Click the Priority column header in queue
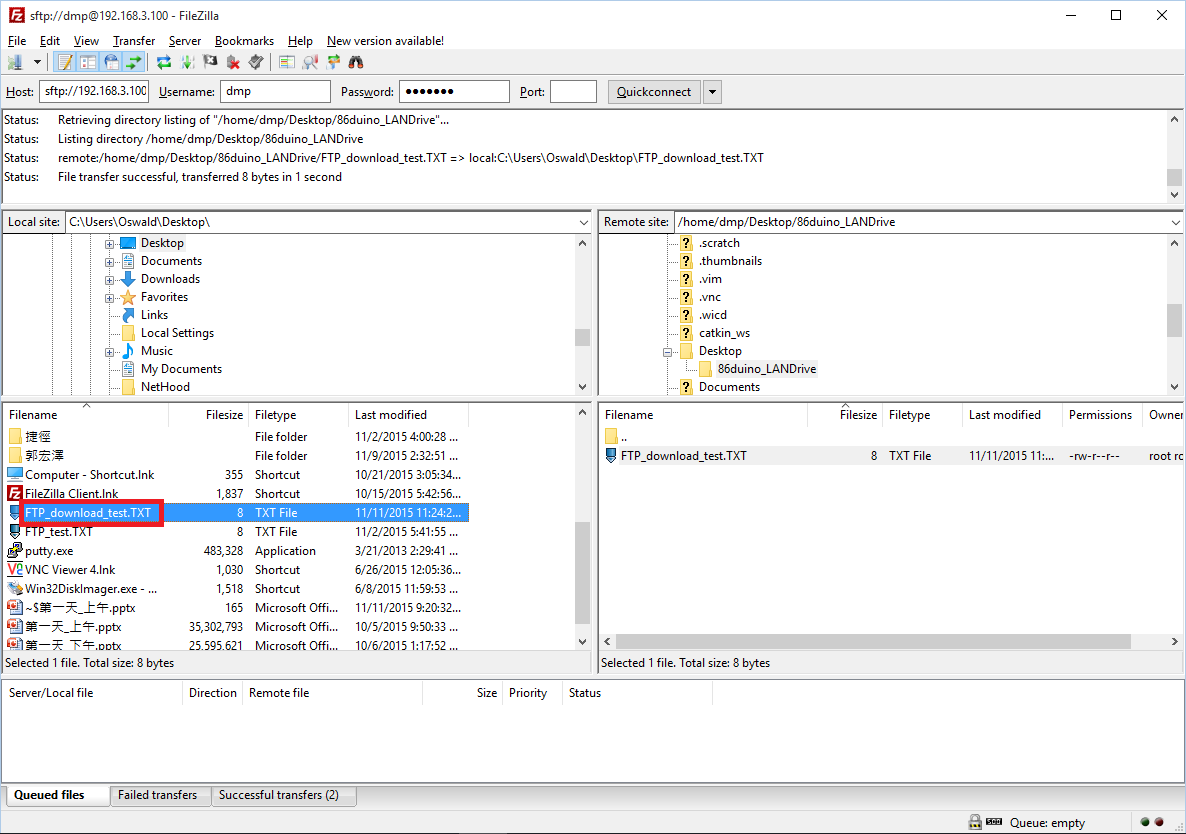The width and height of the screenshot is (1186, 834). coord(532,693)
